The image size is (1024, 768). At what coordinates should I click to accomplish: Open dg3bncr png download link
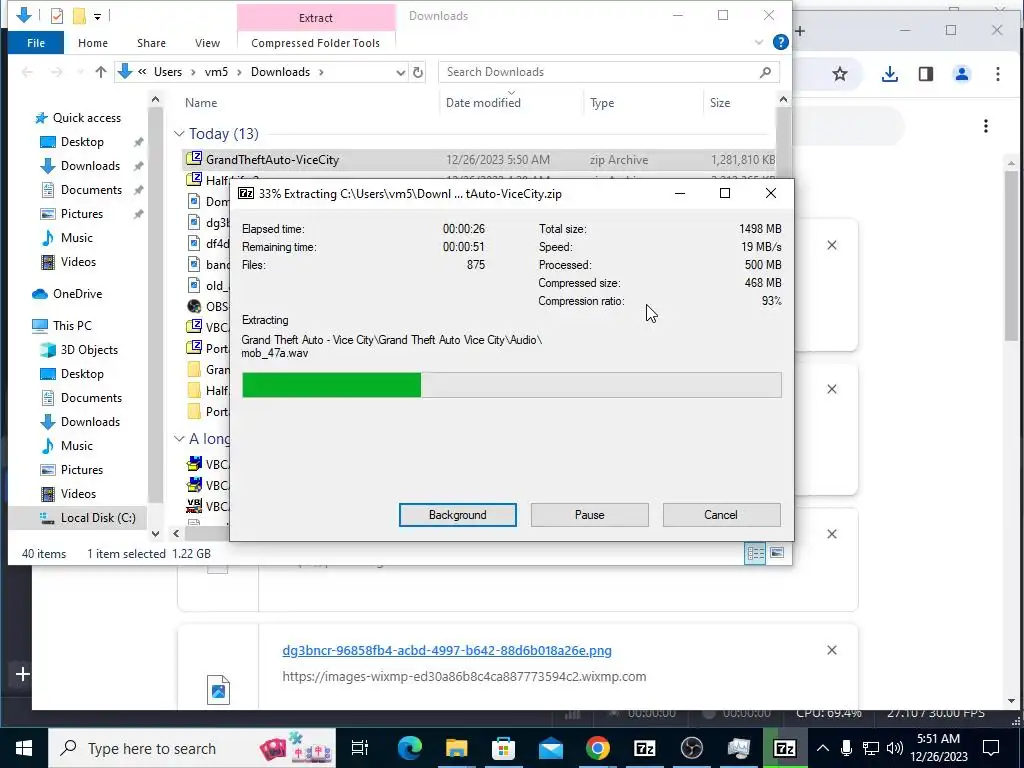click(447, 650)
